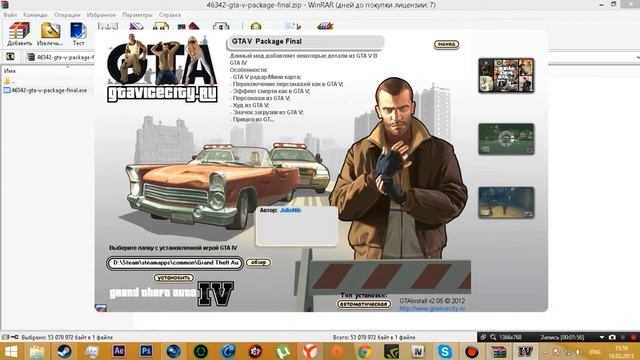View the middle radar screenshot thumbnail
Image resolution: width=640 pixels, height=360 pixels.
(x=506, y=139)
